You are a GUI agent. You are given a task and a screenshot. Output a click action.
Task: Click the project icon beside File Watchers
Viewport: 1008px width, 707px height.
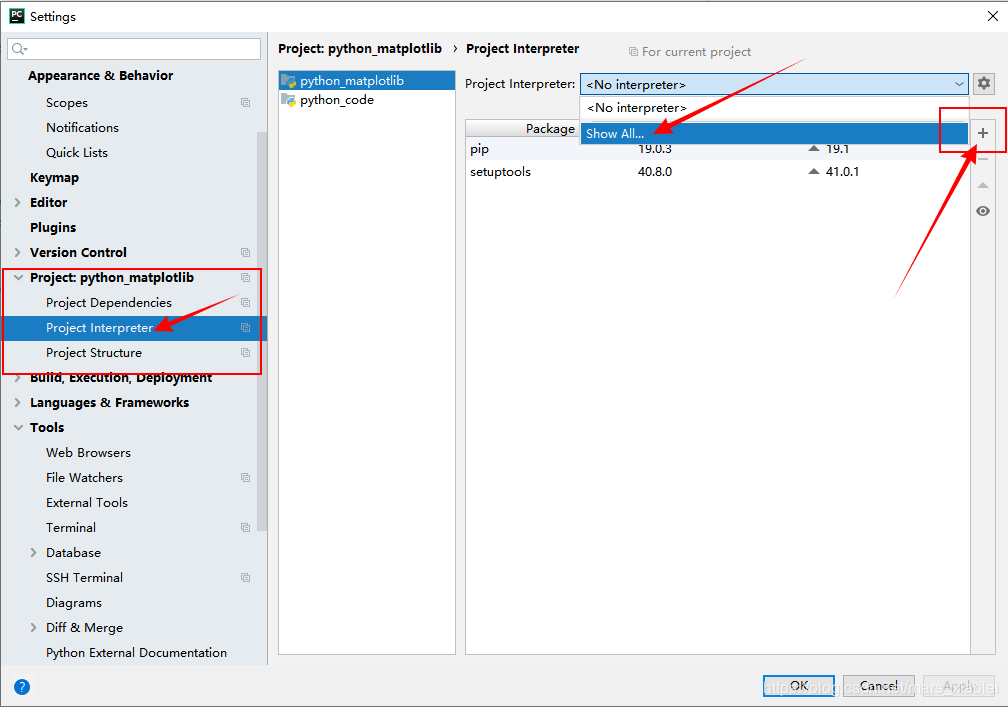click(x=245, y=478)
